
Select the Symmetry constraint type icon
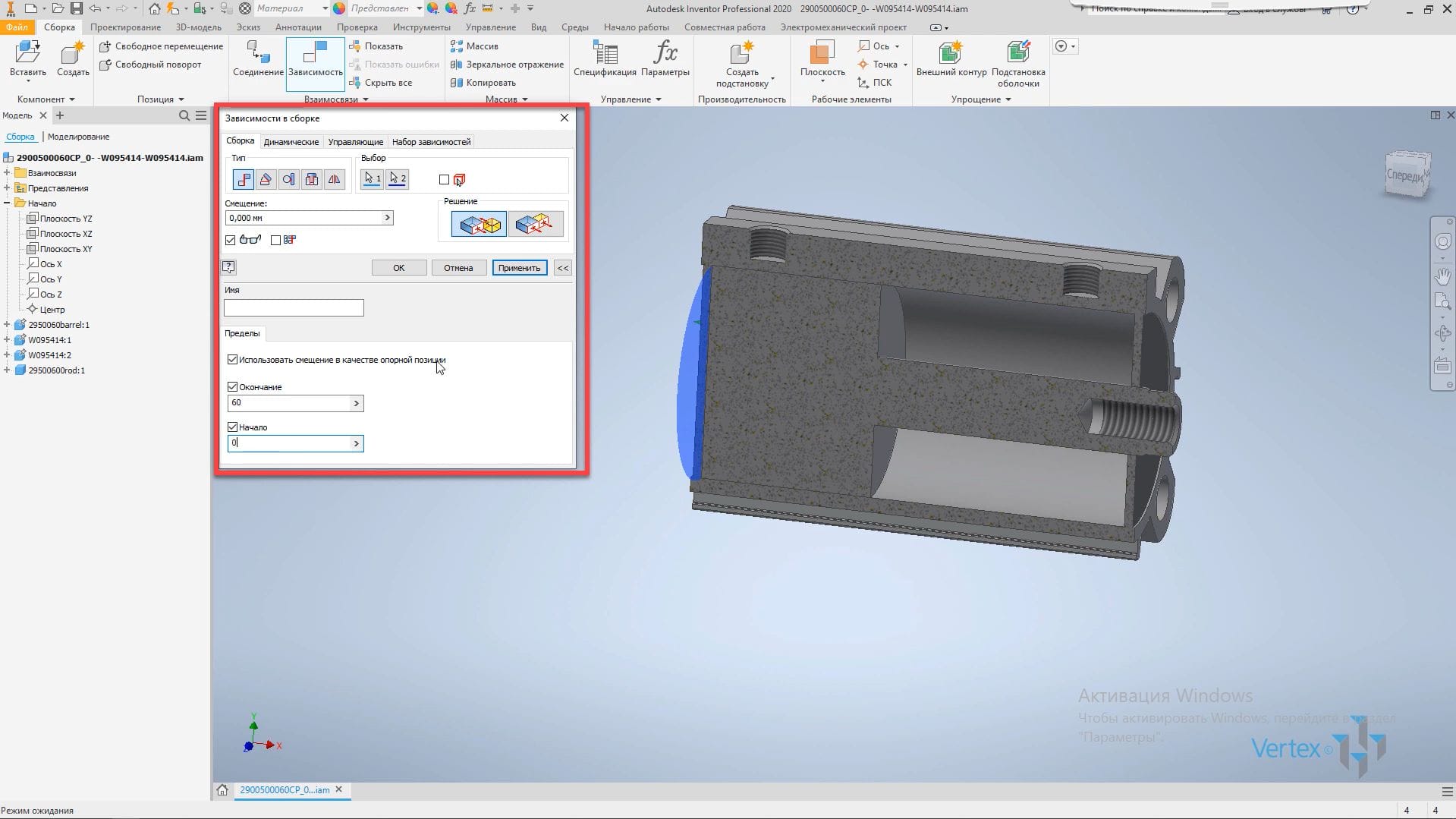(335, 179)
